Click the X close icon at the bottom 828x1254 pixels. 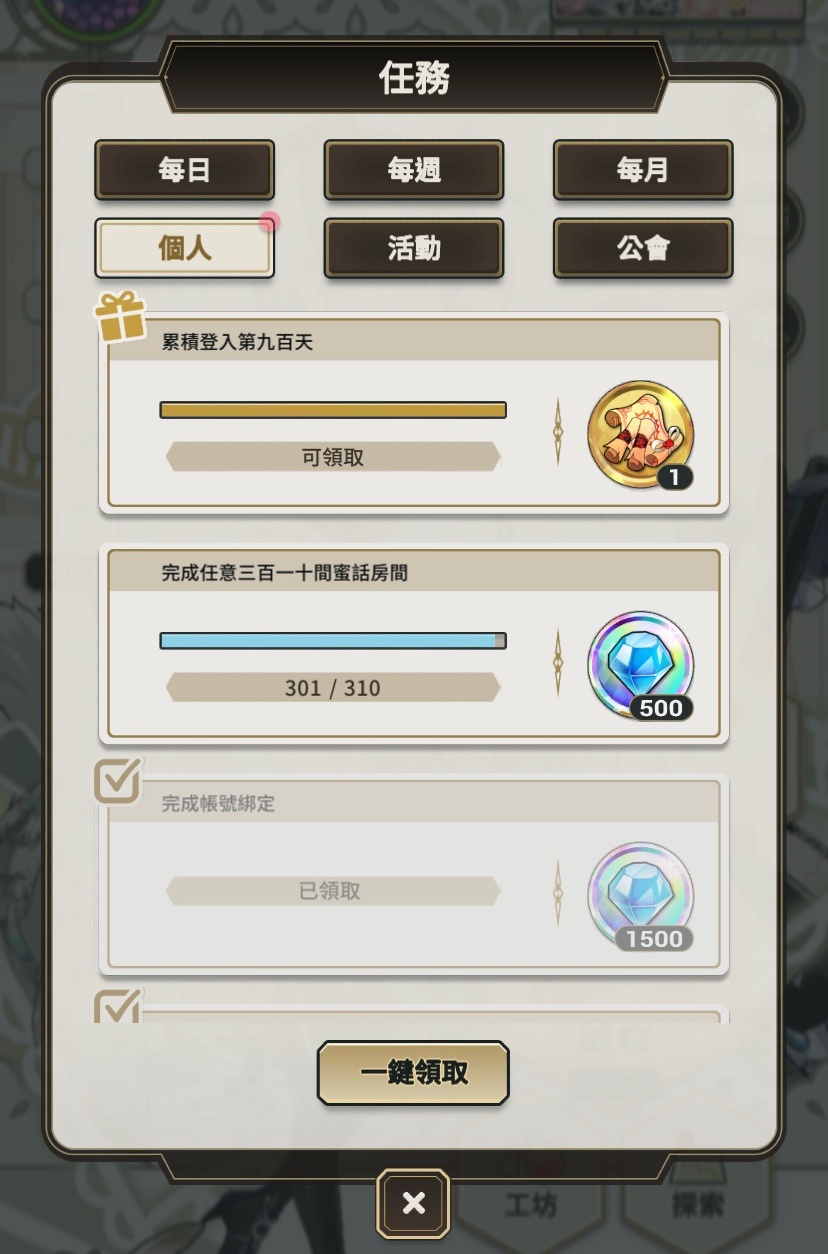[413, 1203]
